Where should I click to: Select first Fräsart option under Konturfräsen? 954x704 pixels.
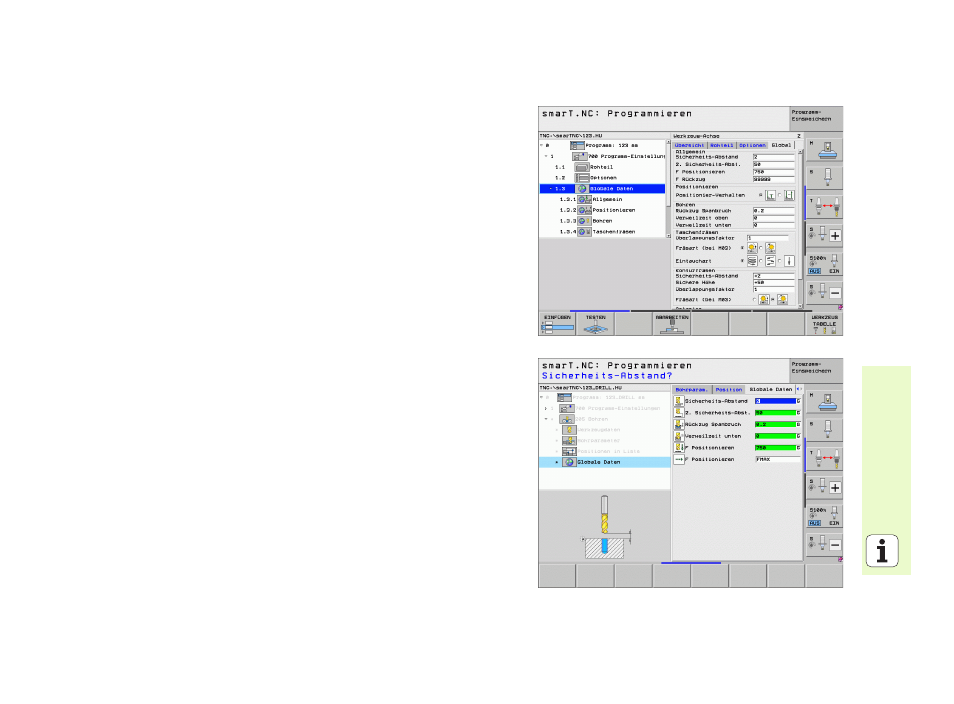[764, 300]
